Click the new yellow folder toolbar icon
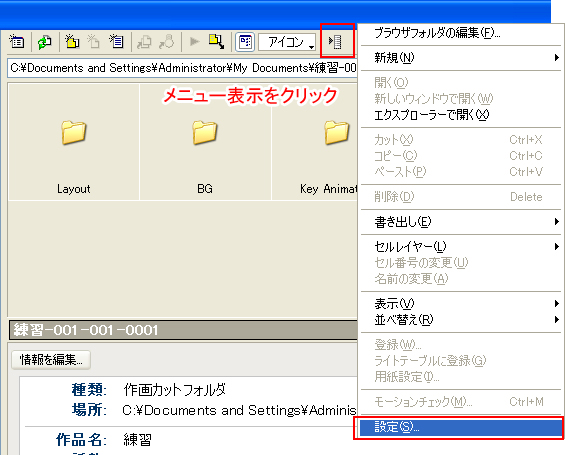The width and height of the screenshot is (565, 455). pos(72,42)
